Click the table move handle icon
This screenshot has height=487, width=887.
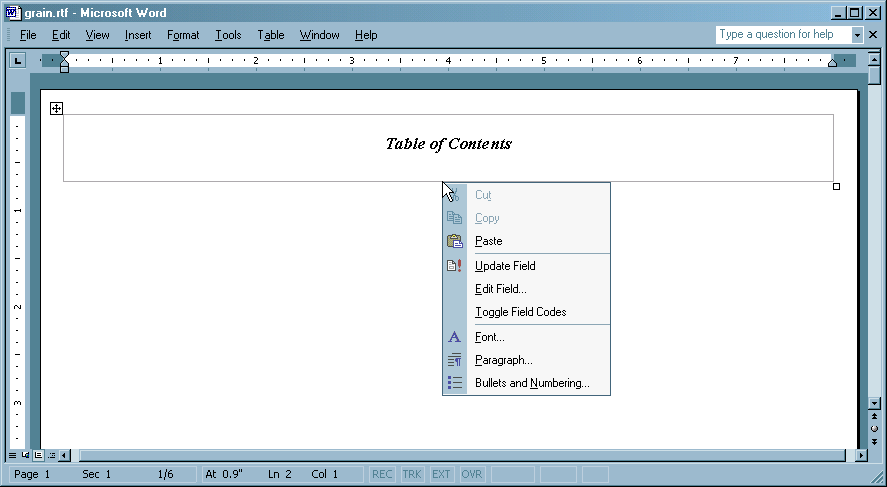[x=56, y=108]
